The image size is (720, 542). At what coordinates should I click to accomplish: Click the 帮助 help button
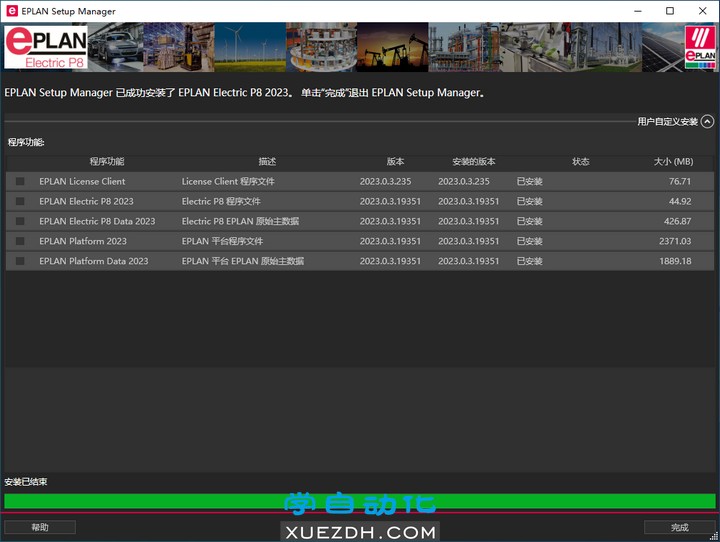click(x=40, y=527)
